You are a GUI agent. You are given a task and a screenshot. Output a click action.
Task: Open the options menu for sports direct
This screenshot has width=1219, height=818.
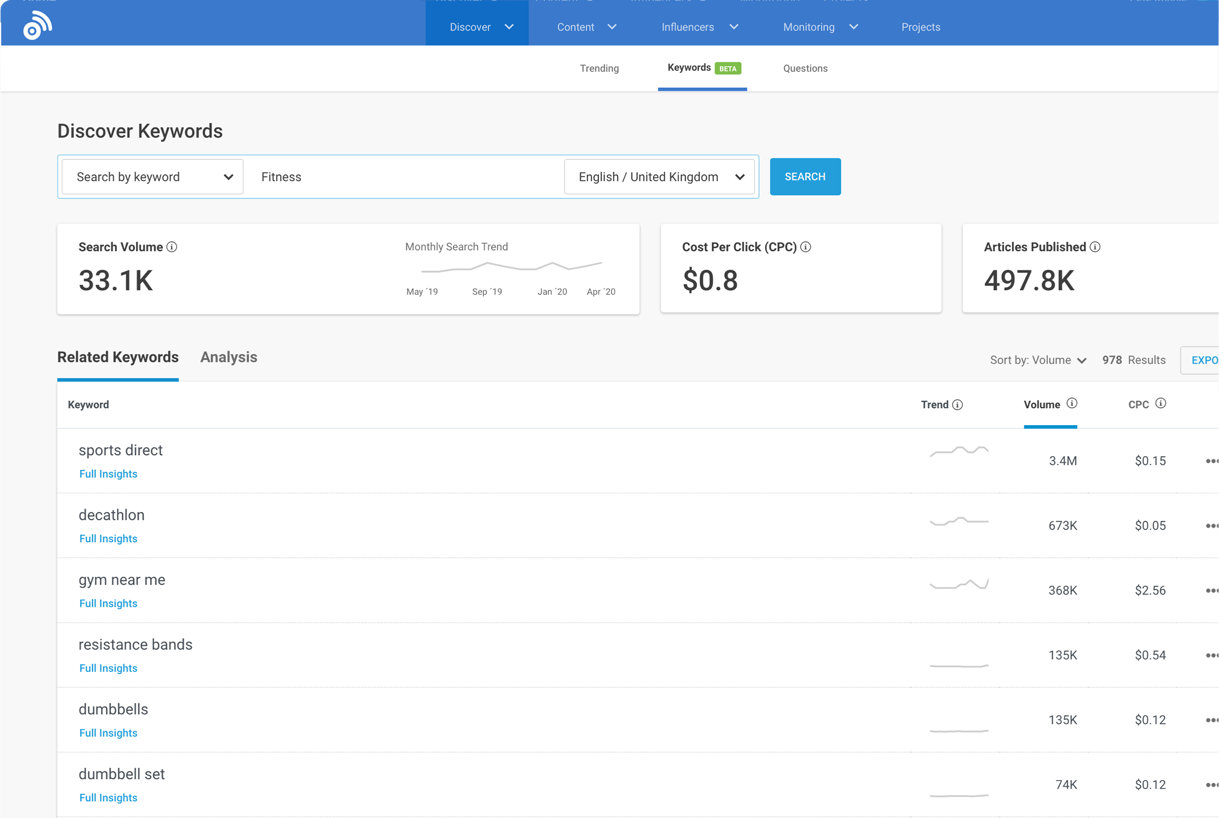click(x=1211, y=460)
